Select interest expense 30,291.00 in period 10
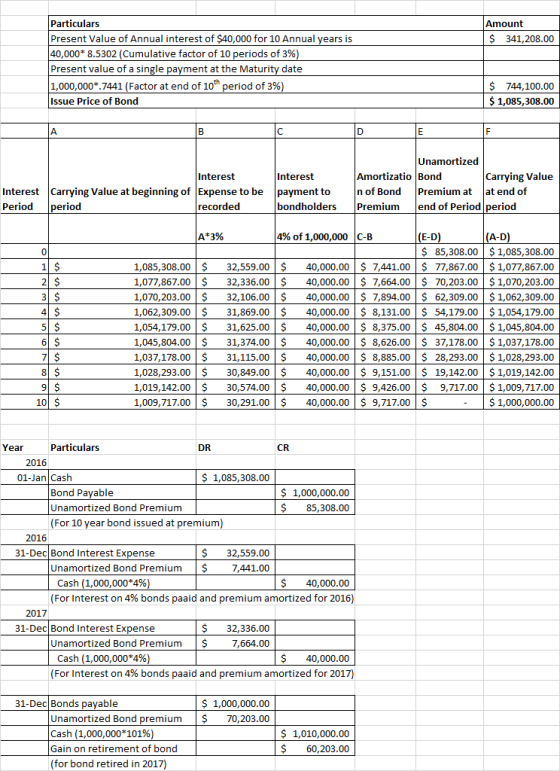The width and height of the screenshot is (560, 771). (x=236, y=402)
